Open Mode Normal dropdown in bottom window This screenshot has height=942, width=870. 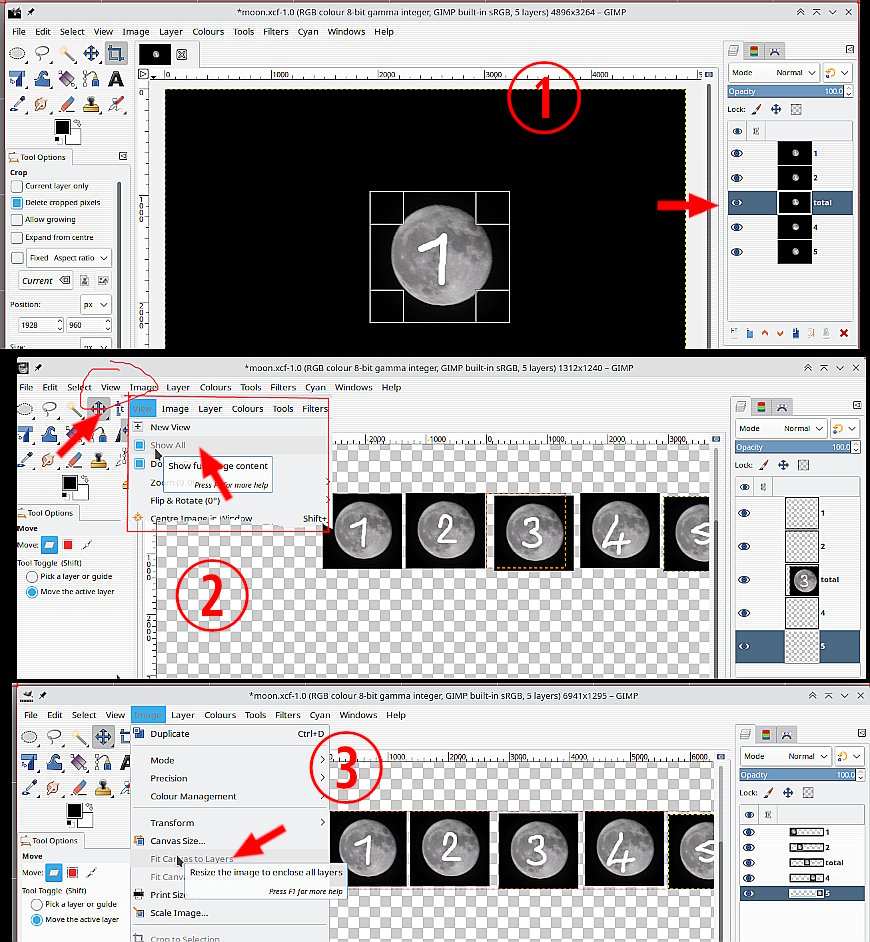pos(785,756)
